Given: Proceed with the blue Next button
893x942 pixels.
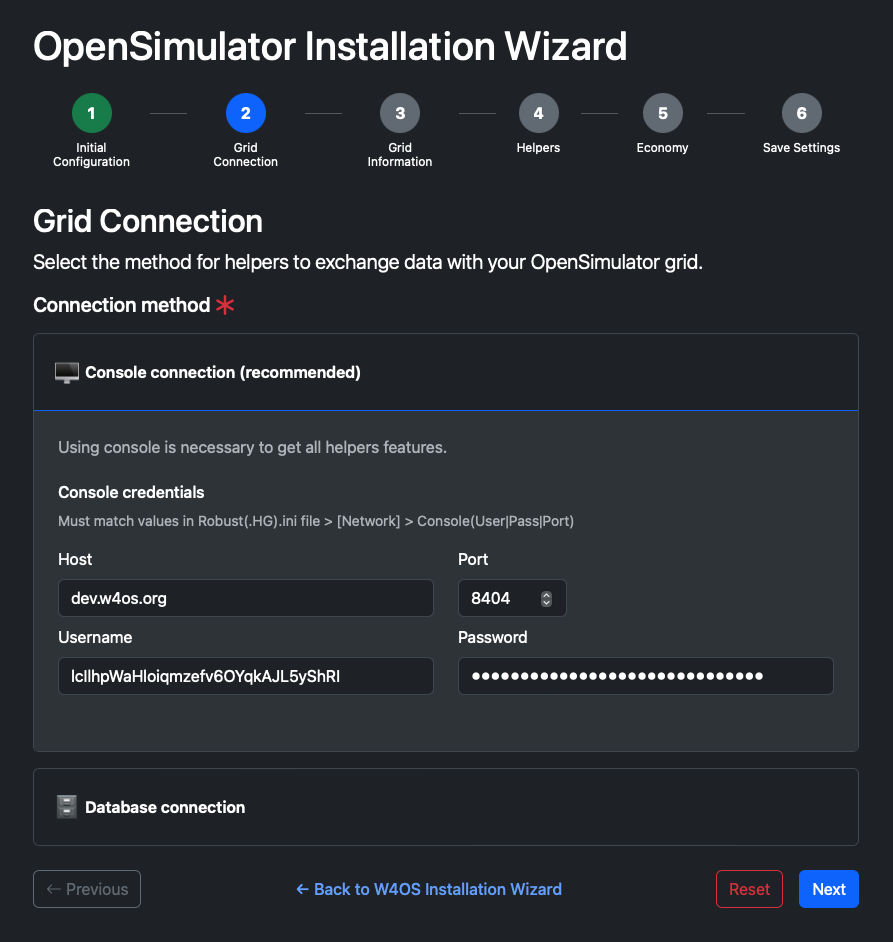Looking at the screenshot, I should point(829,889).
